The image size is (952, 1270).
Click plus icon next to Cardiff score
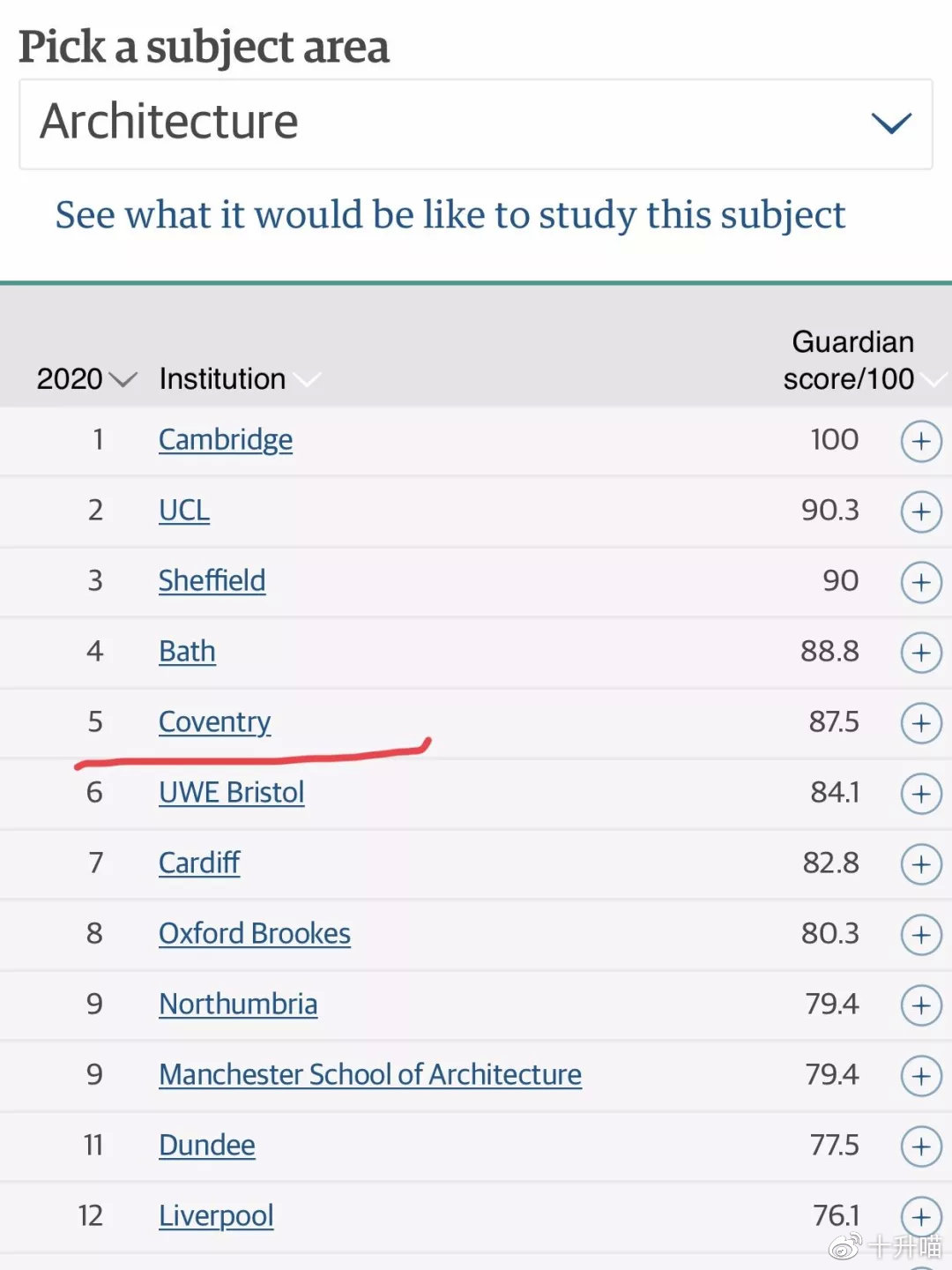click(921, 864)
